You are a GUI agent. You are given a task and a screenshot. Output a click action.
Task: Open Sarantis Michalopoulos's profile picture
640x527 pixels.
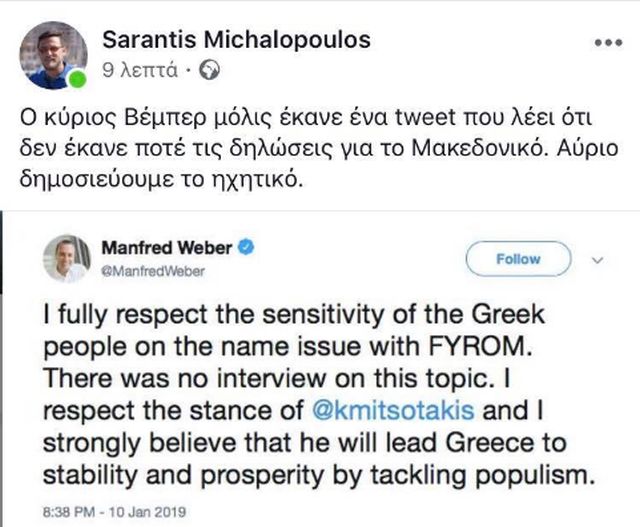tap(52, 54)
